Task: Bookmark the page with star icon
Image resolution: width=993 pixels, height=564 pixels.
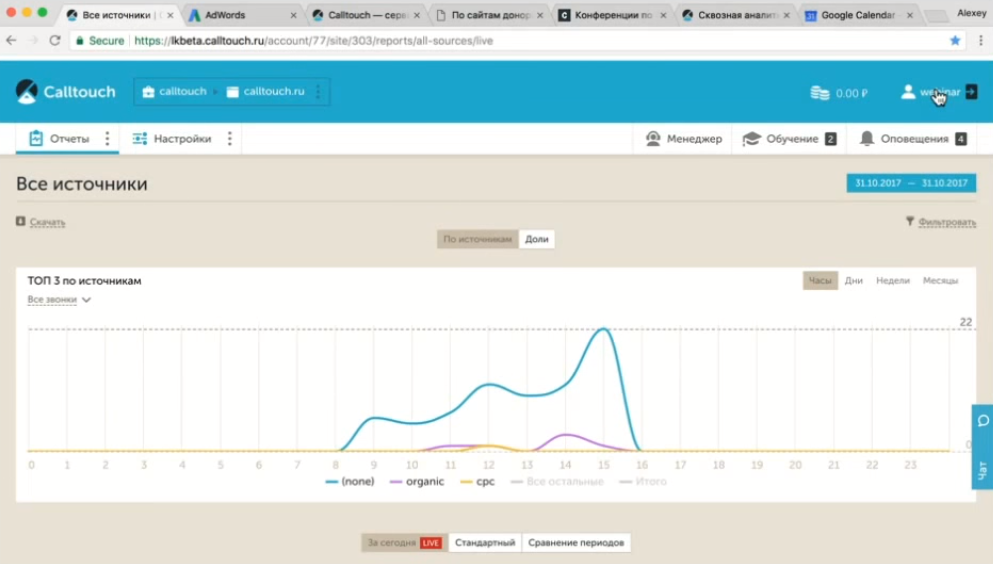Action: pos(955,41)
